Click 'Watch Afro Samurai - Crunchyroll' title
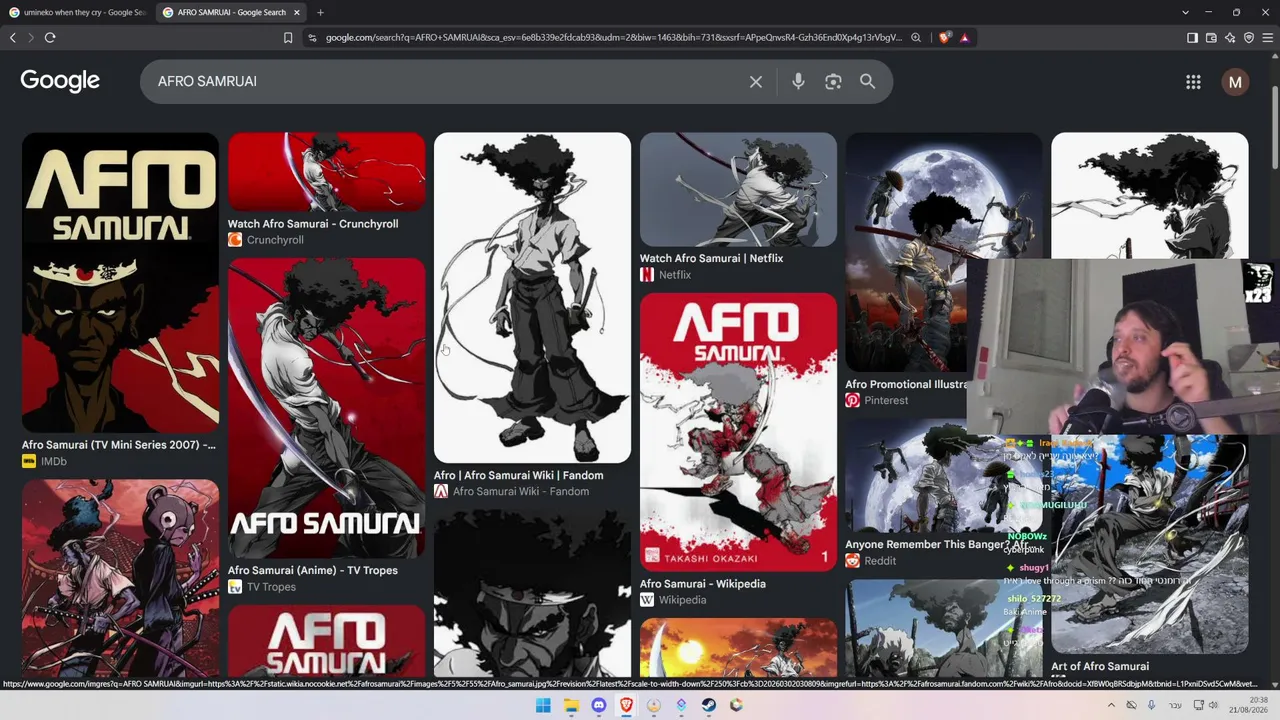Viewport: 1280px width, 720px height. click(x=313, y=224)
